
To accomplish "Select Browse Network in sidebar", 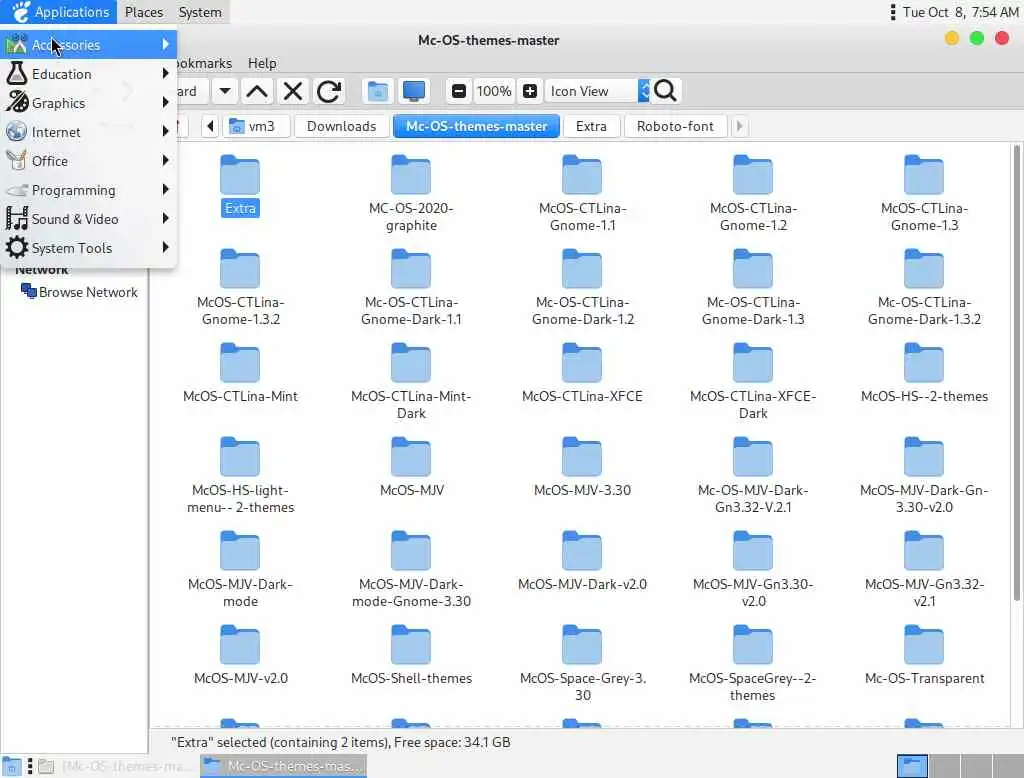I will pyautogui.click(x=80, y=292).
